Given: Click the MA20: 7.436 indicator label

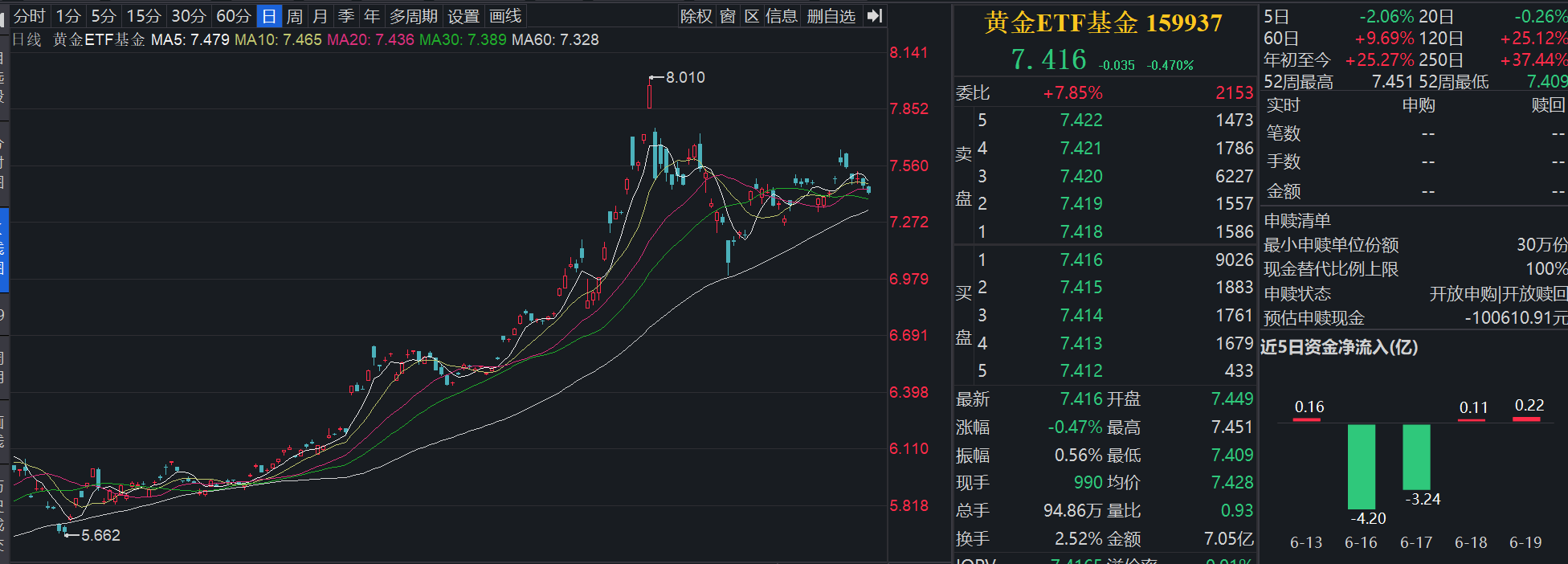Looking at the screenshot, I should tap(371, 39).
